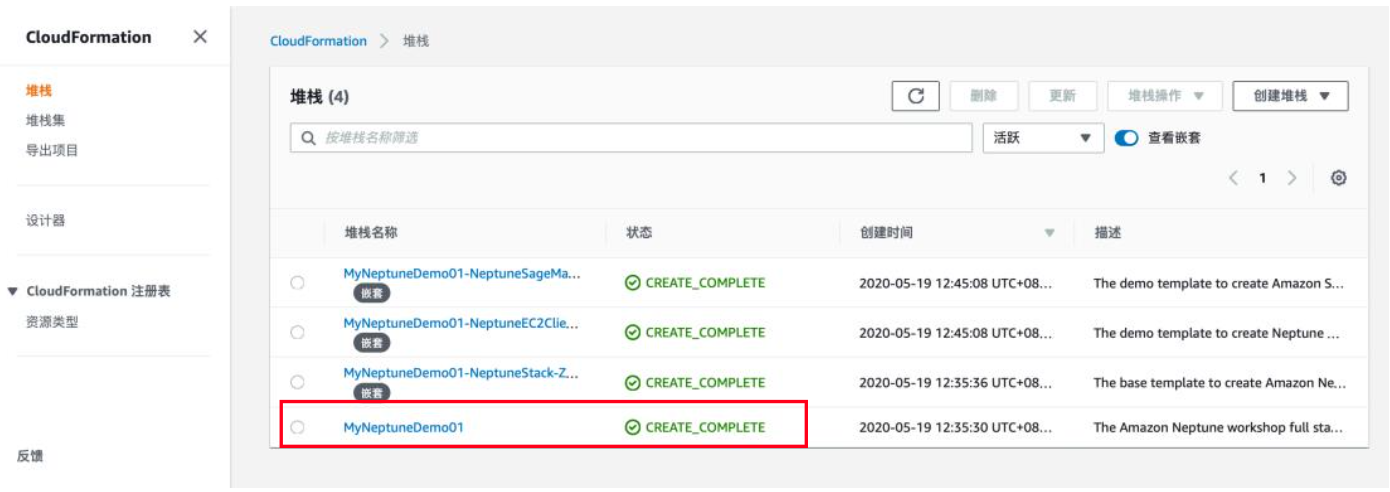Select radio for MyNeptuneDemo01-NeptuneStack-Z stack
Image resolution: width=1390 pixels, height=492 pixels.
pyautogui.click(x=297, y=382)
